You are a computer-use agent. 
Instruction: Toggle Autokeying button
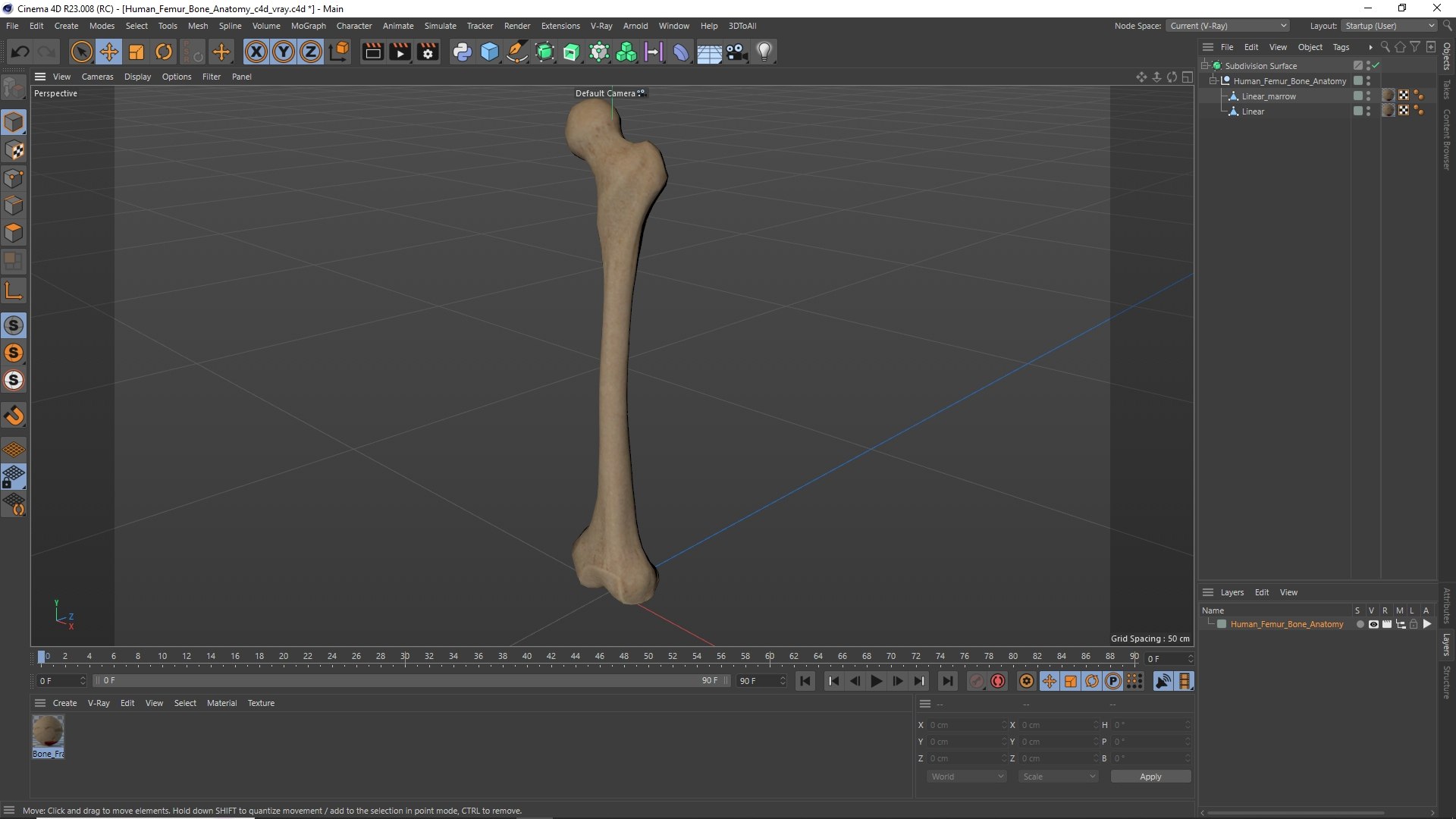998,681
